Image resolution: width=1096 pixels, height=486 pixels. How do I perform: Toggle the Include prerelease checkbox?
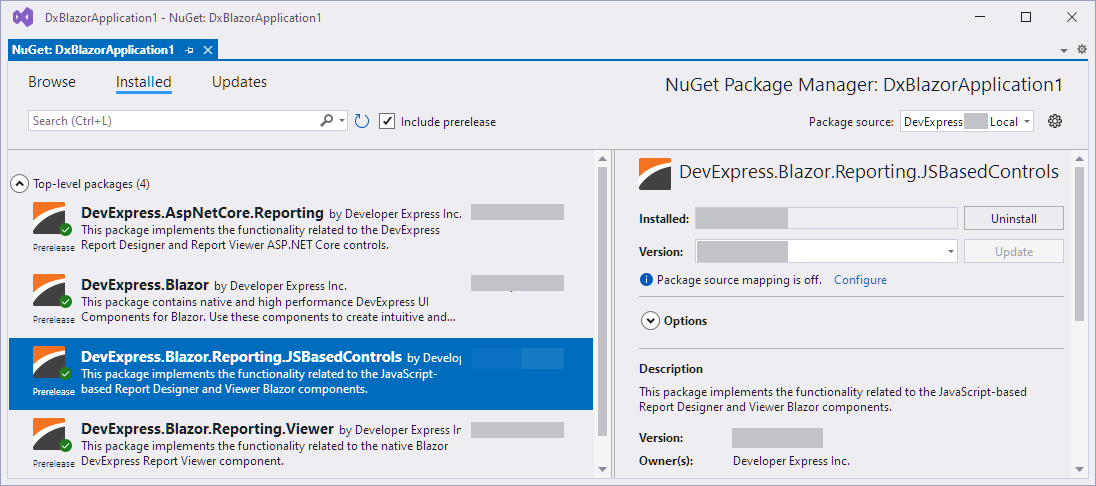click(387, 121)
